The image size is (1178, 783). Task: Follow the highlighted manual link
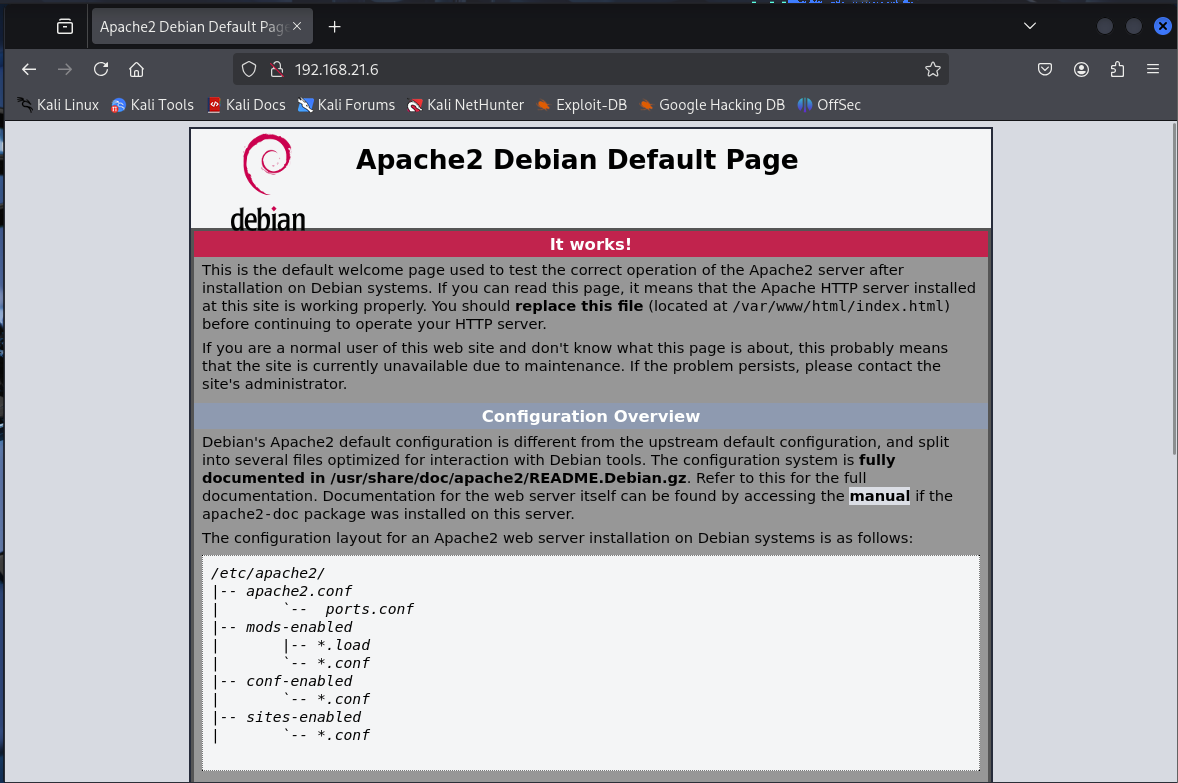(x=879, y=496)
